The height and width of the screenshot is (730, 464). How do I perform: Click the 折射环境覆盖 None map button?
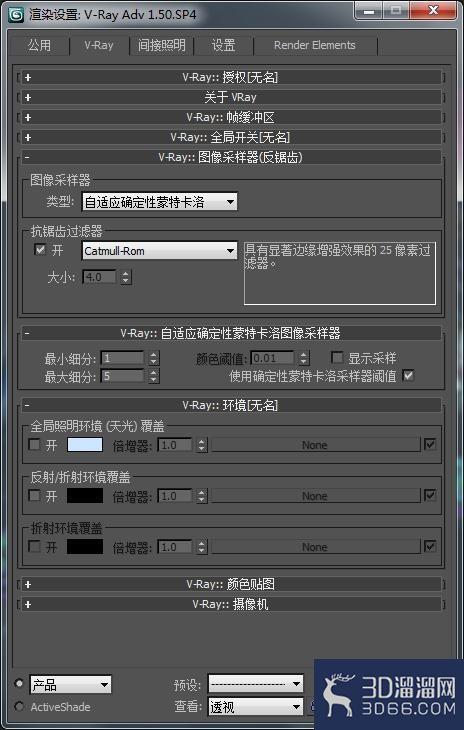[x=316, y=548]
